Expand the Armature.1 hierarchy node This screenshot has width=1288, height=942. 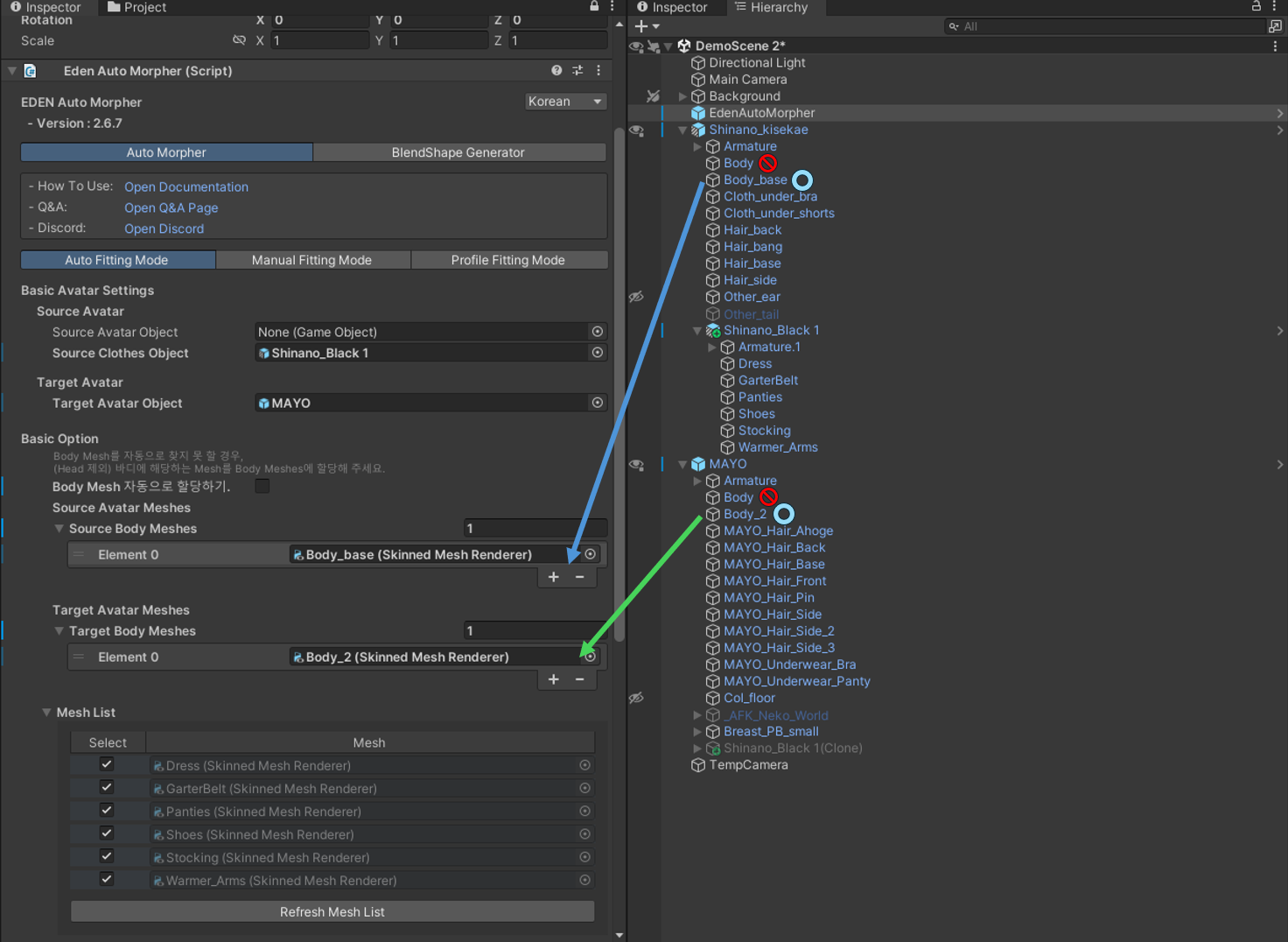pos(711,348)
